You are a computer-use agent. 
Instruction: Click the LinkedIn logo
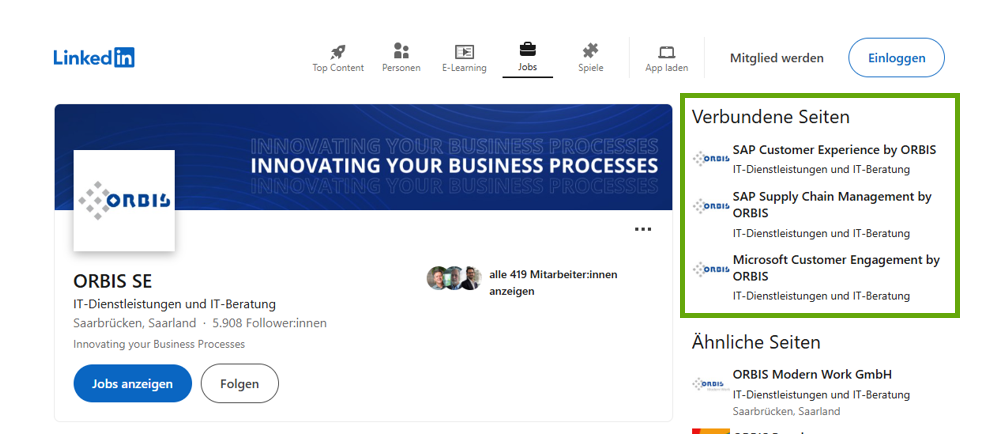tap(94, 58)
